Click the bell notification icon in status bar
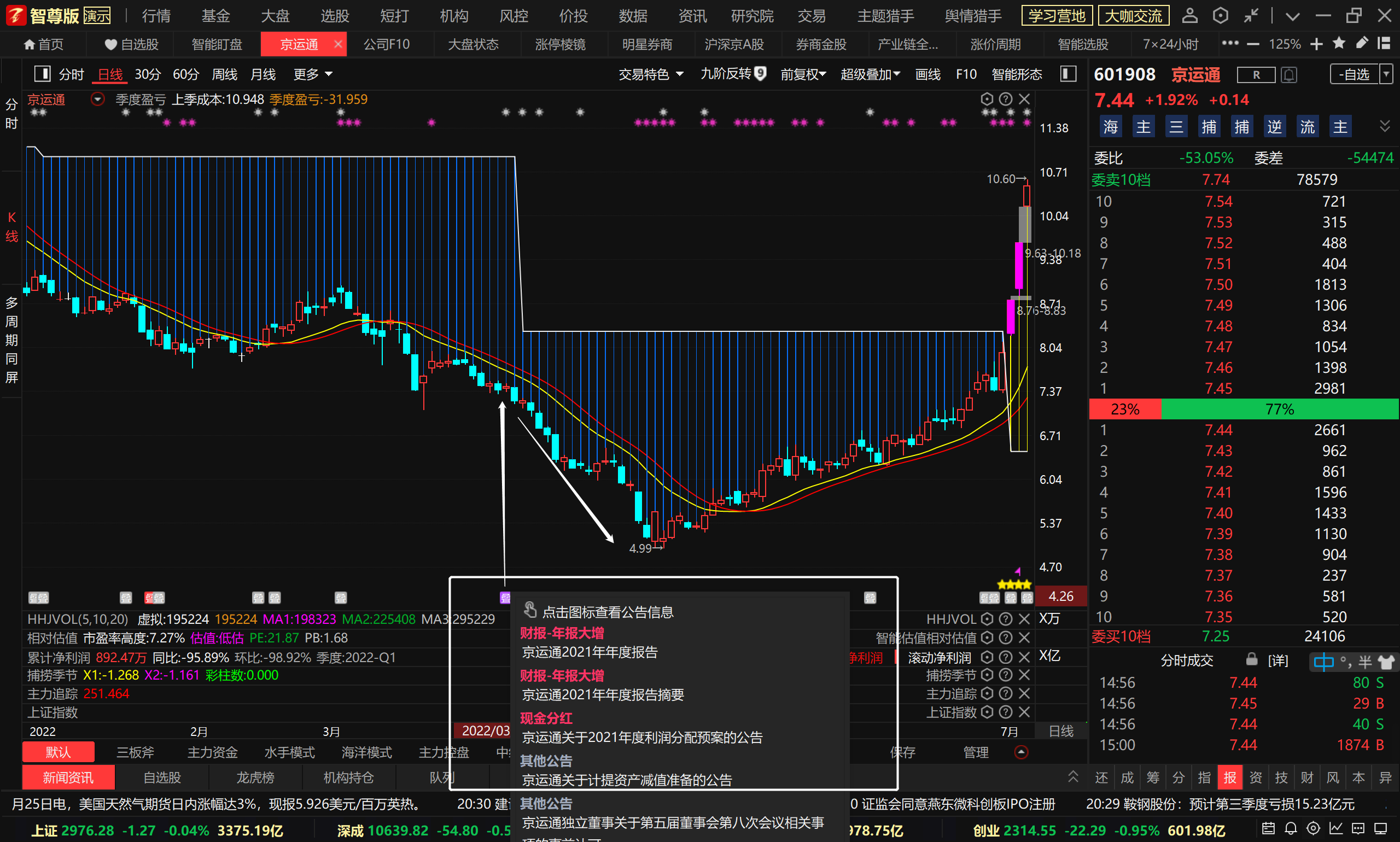The height and width of the screenshot is (842, 1400). pos(1291,829)
